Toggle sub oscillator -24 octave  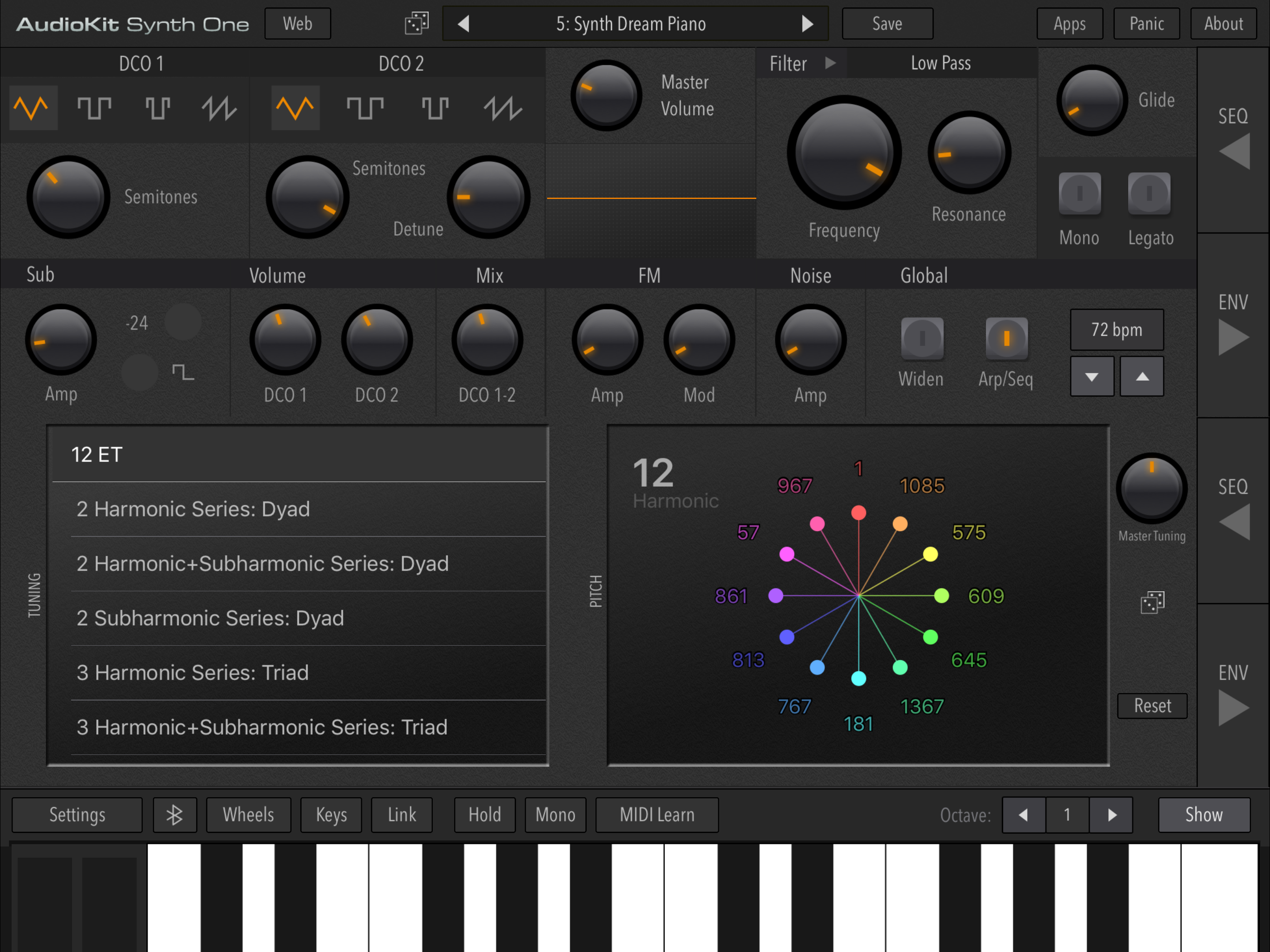point(183,322)
